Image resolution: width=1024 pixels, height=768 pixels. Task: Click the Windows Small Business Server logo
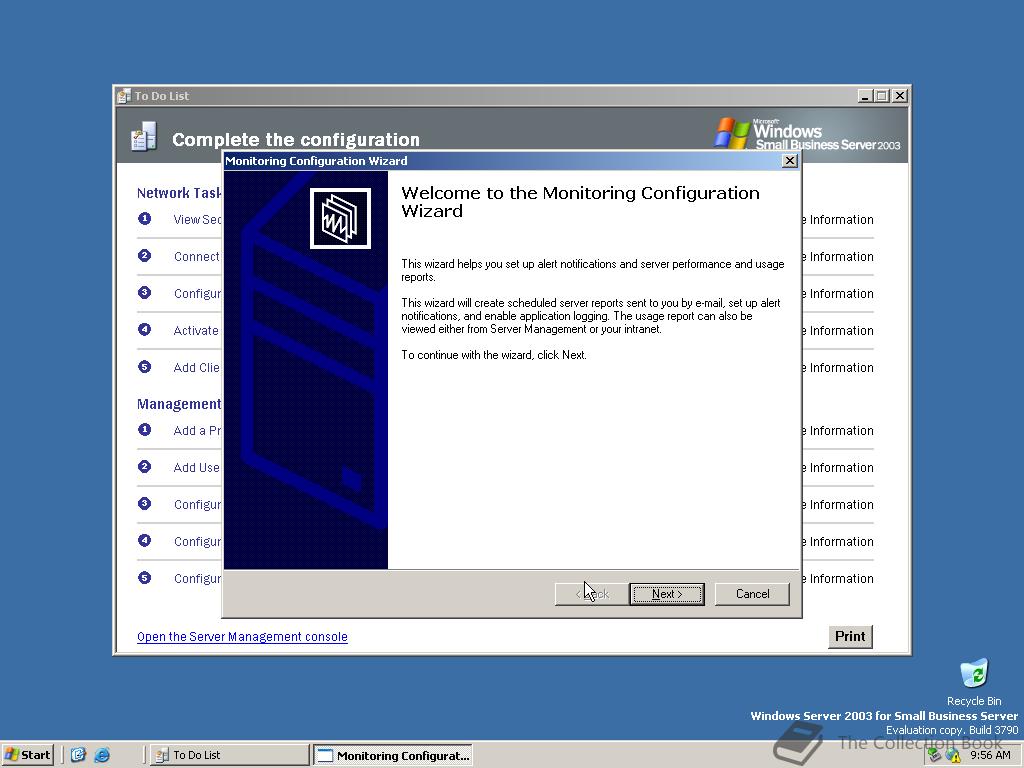coord(807,134)
